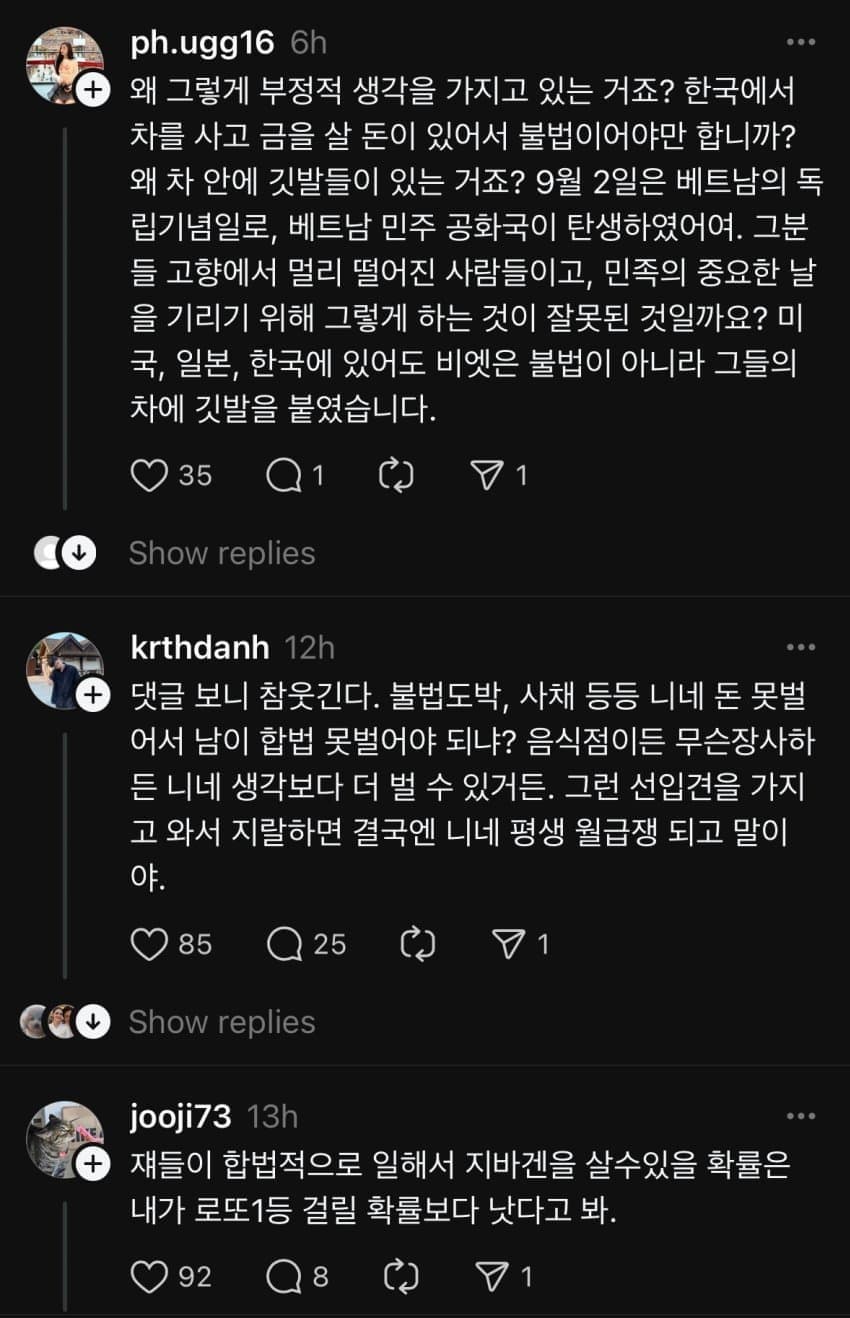Follow ph.ugg16 using avatar plus badge
850x1318 pixels.
(x=92, y=90)
